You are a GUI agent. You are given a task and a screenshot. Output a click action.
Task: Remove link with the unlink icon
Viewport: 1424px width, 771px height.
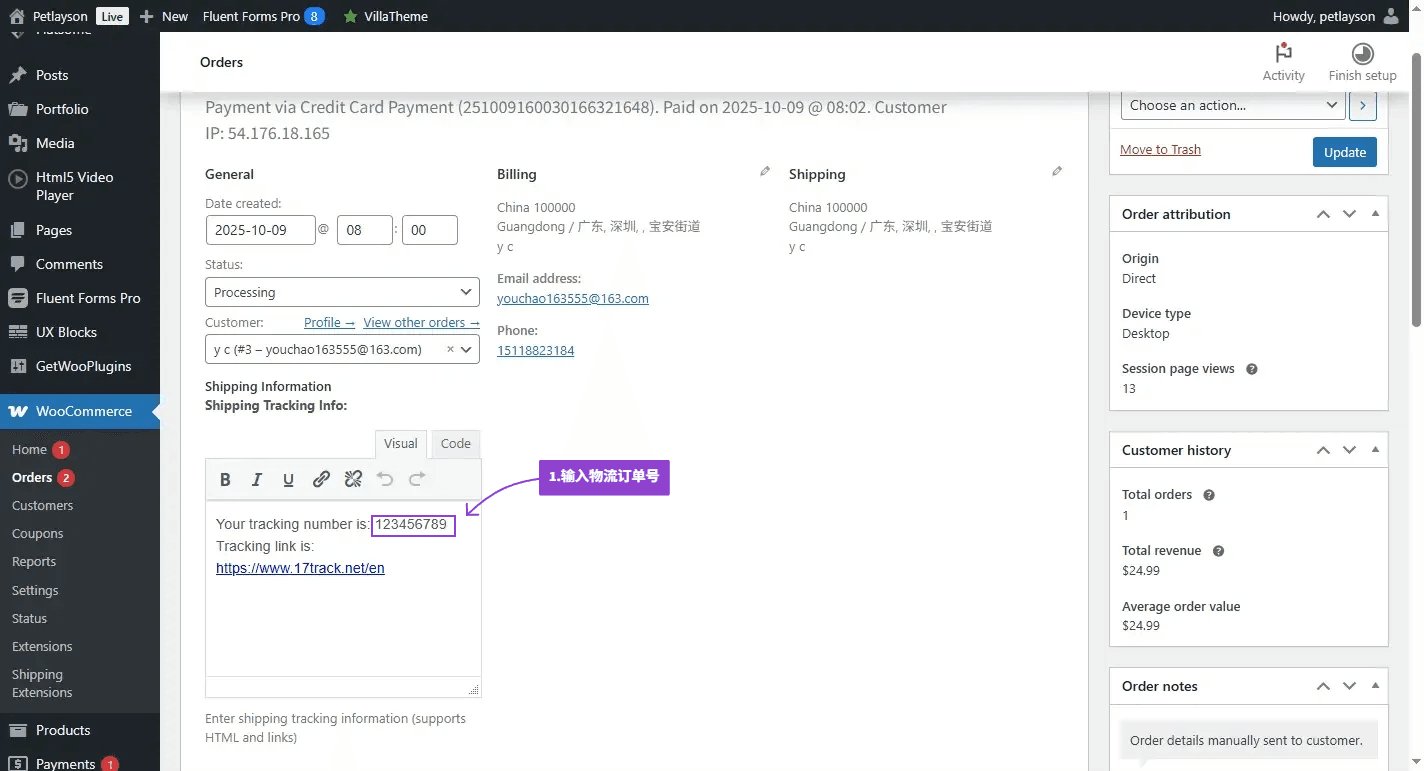pos(353,480)
